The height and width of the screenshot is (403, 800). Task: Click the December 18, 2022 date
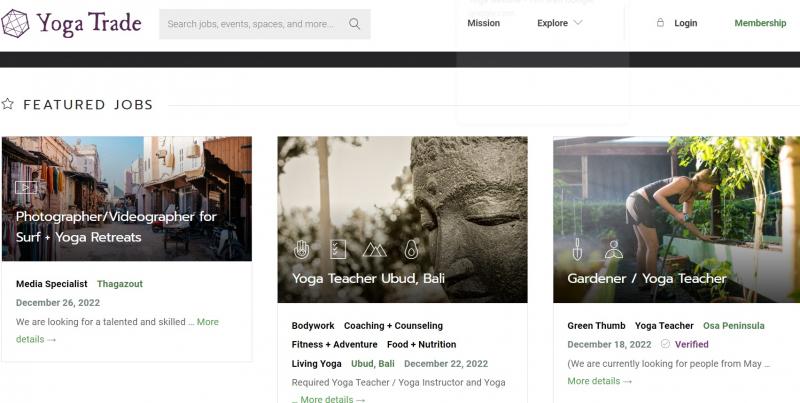tap(609, 344)
